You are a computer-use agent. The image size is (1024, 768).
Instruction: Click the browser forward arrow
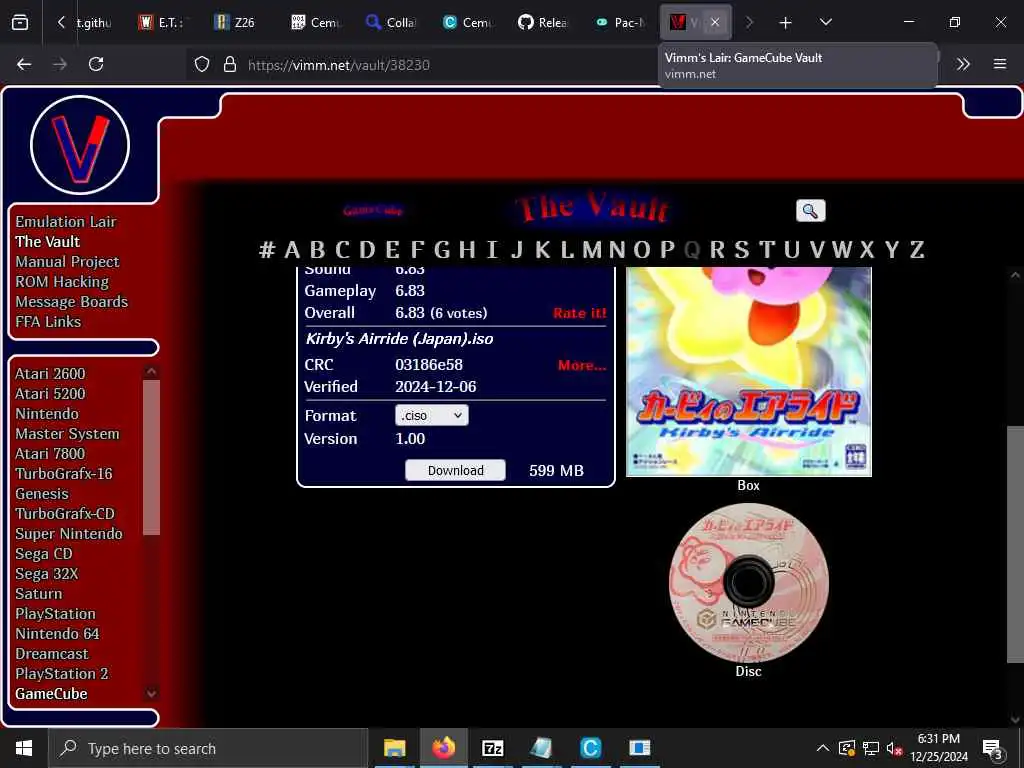coord(60,64)
